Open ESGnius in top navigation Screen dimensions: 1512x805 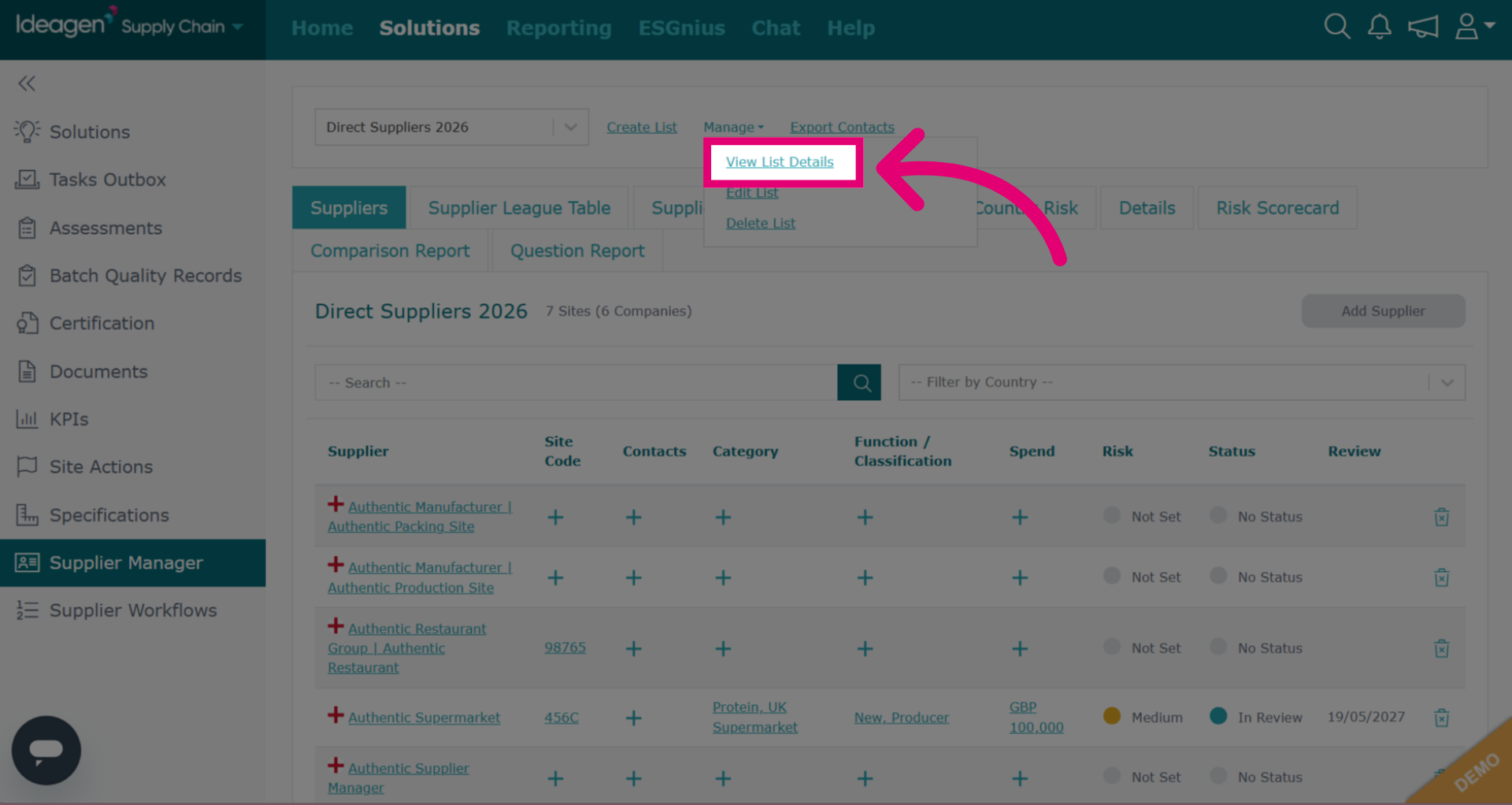pos(681,28)
